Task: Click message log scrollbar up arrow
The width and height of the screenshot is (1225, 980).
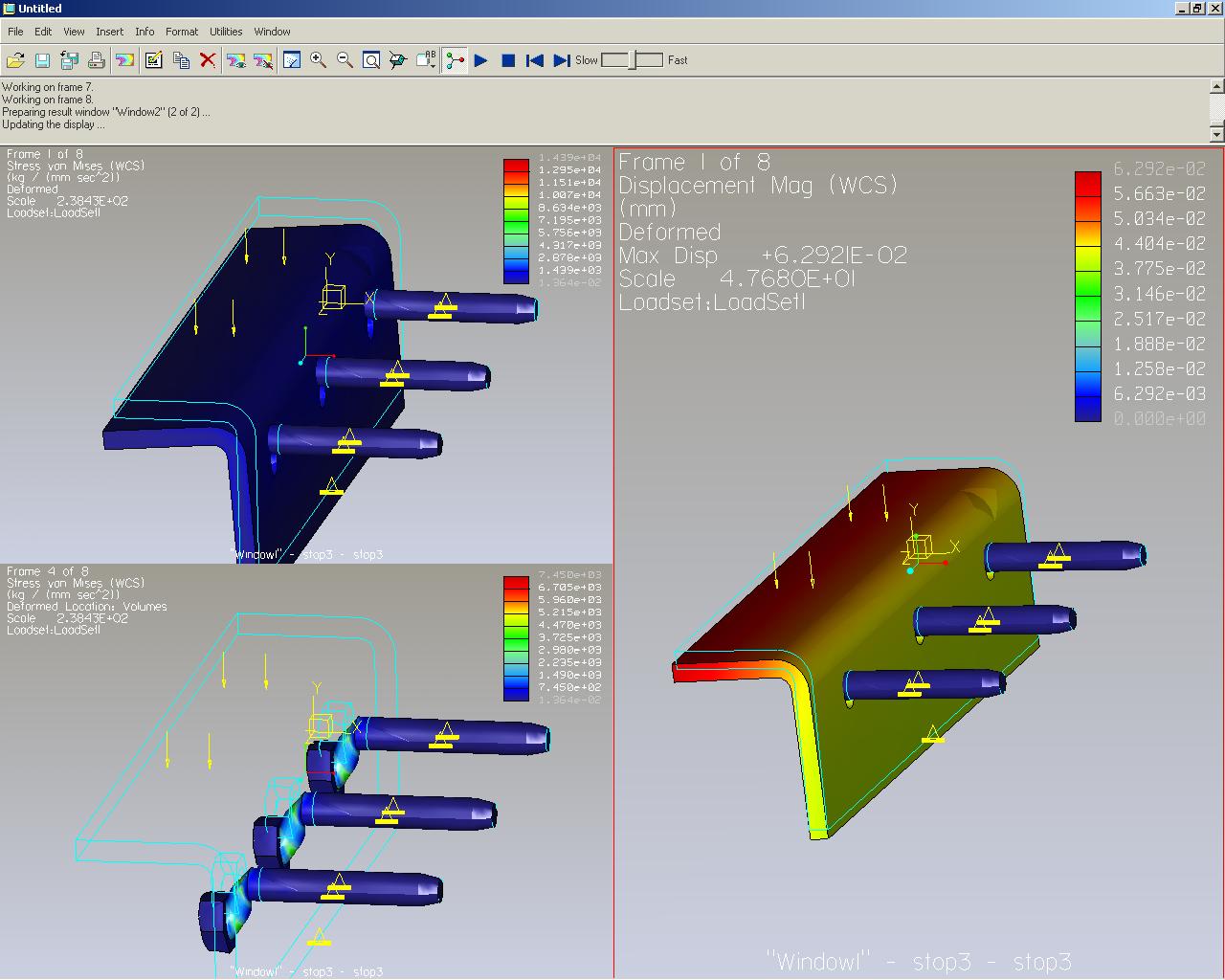Action: tap(1216, 87)
